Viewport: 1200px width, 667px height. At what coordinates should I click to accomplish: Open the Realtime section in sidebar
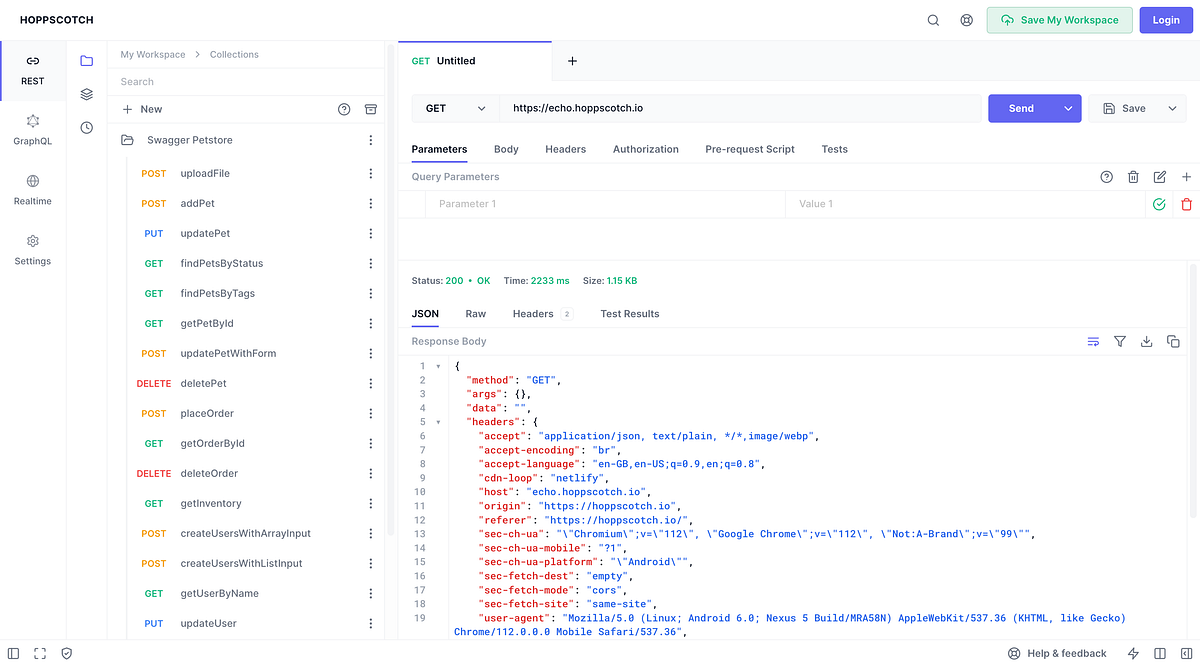pos(32,190)
